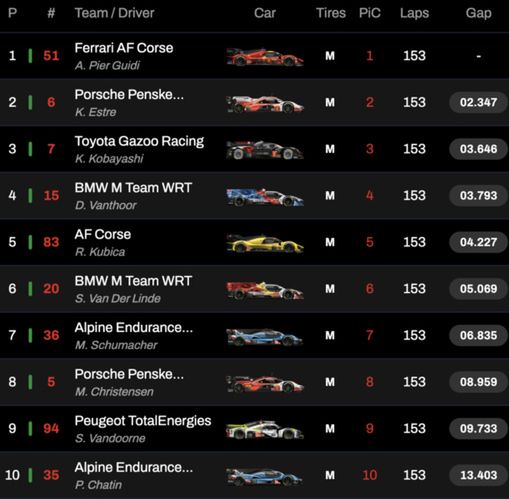Viewport: 509px width, 499px height.
Task: Click the PiC column header
Action: pyautogui.click(x=370, y=13)
